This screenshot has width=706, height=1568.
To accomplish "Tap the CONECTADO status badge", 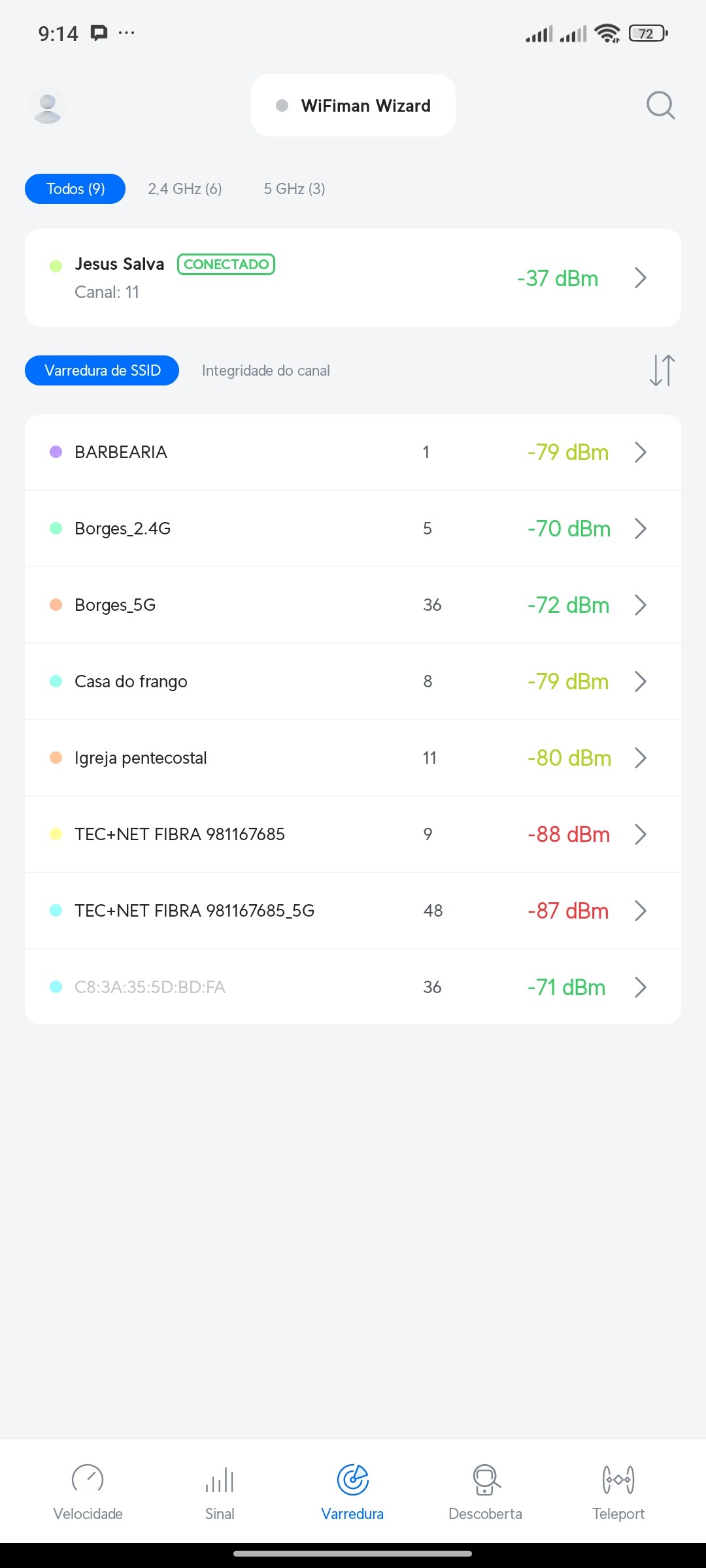I will [x=226, y=264].
